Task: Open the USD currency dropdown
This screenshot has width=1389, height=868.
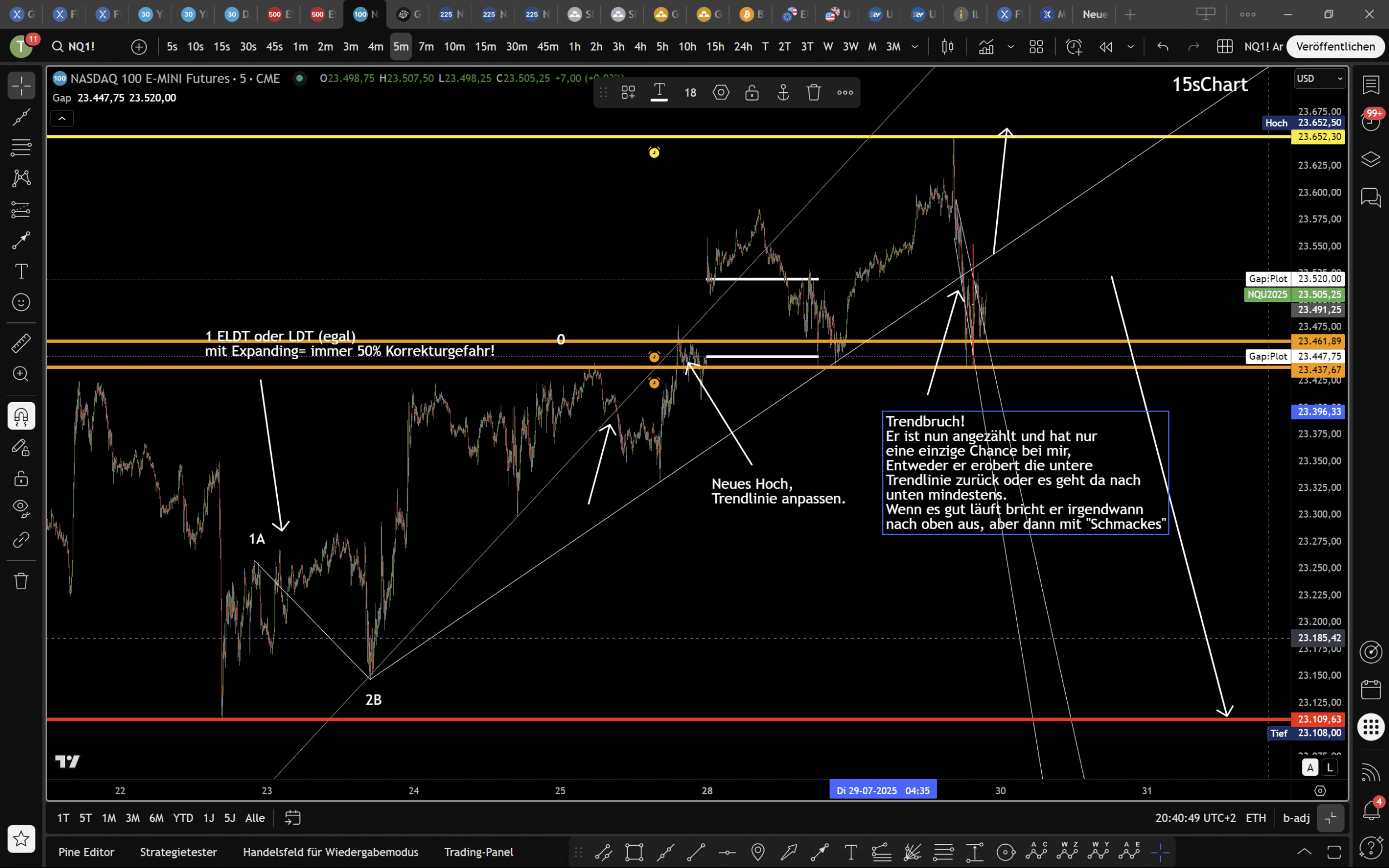Action: [1319, 79]
